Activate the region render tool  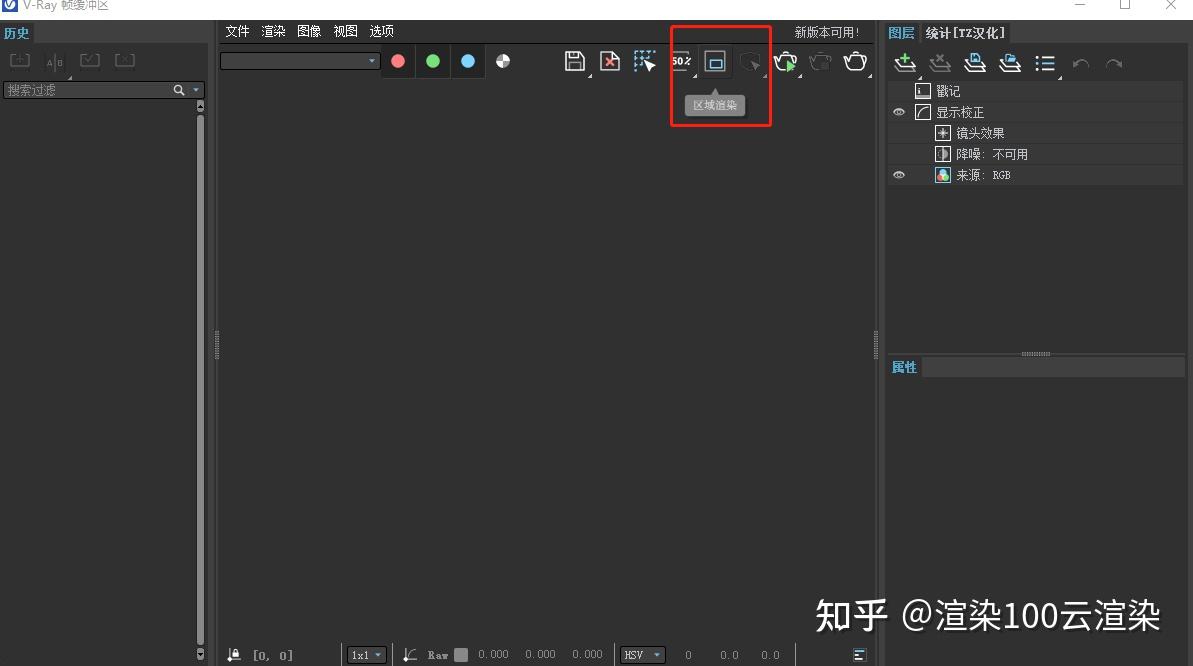(715, 61)
